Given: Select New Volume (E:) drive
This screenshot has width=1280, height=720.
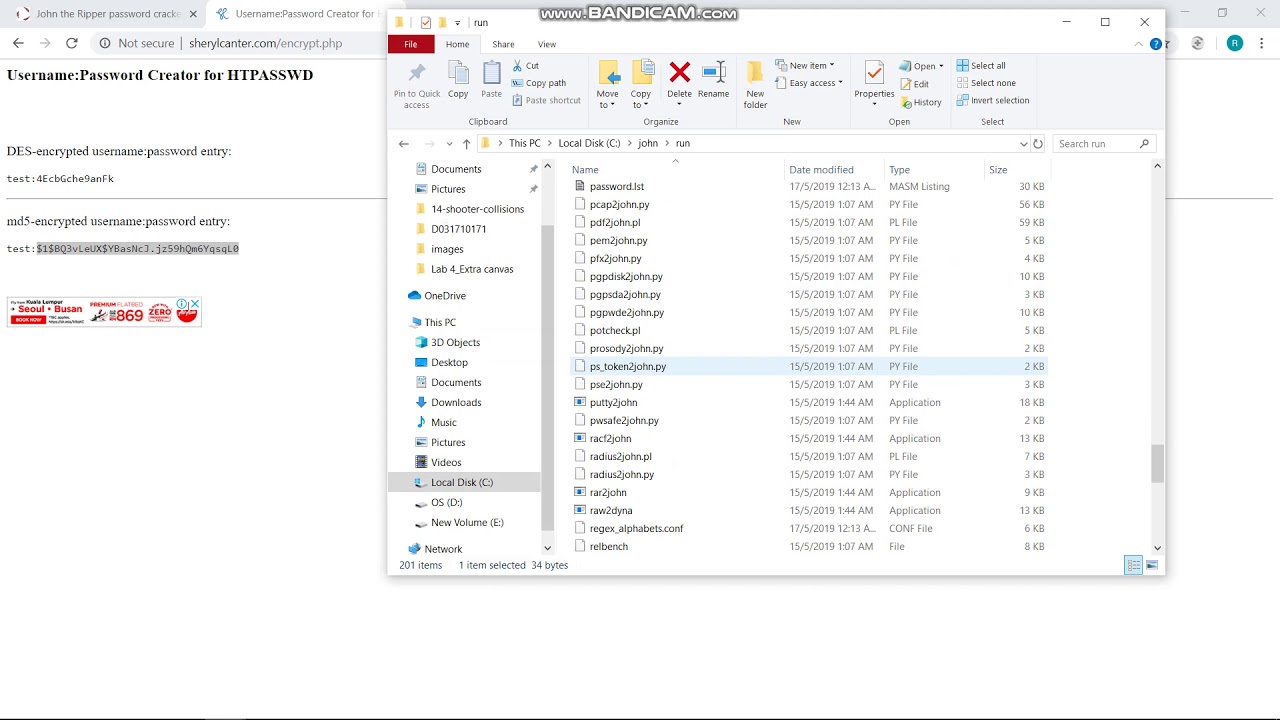Looking at the screenshot, I should (x=467, y=522).
